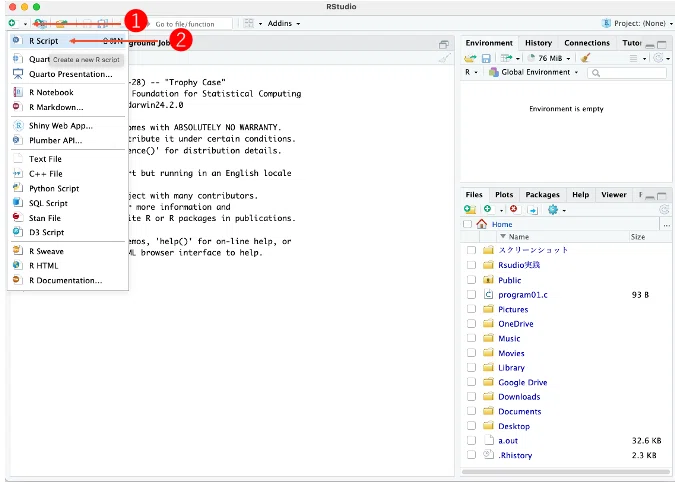675x482 pixels.
Task: Open the Project: (None) dropdown
Action: coord(643,23)
